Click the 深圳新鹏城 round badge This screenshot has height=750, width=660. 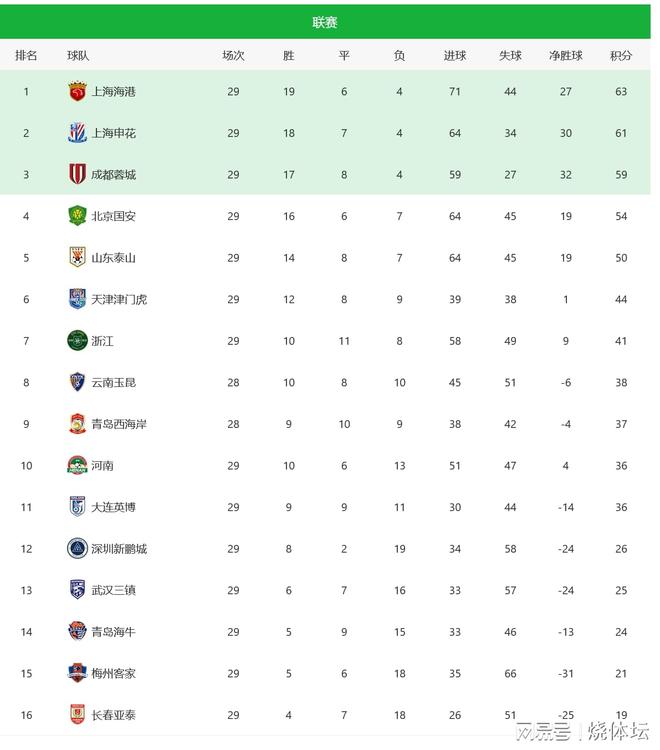tap(77, 548)
